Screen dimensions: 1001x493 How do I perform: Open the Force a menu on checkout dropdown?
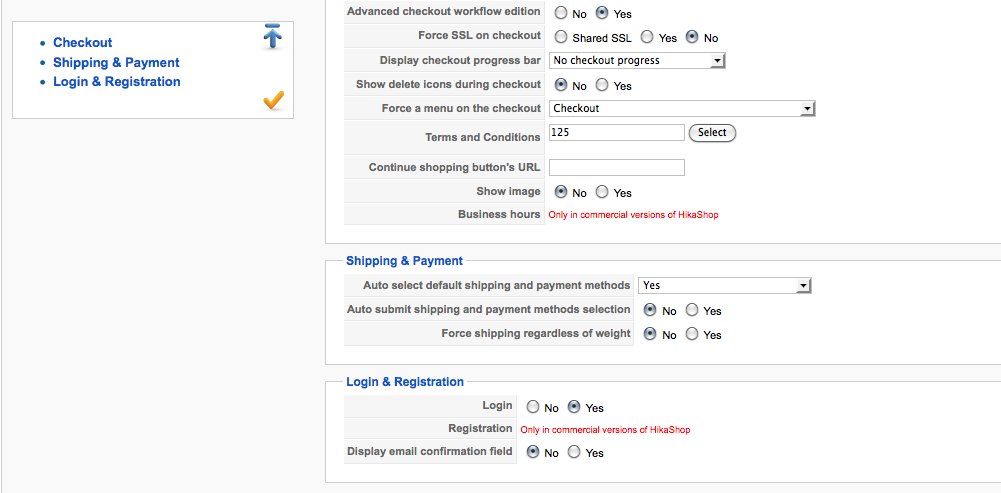pyautogui.click(x=682, y=109)
